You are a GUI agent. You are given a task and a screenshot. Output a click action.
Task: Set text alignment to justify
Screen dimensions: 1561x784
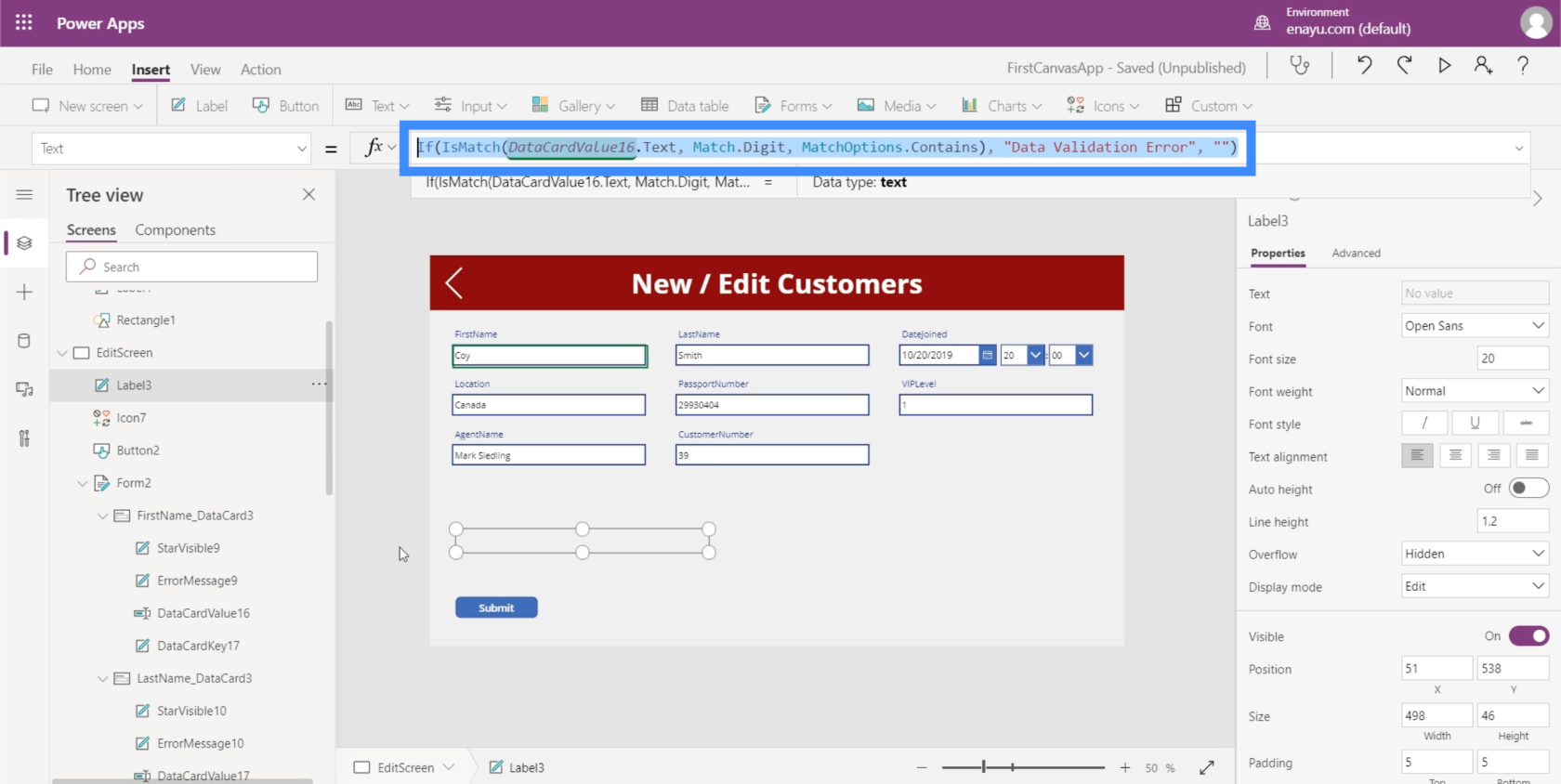point(1532,455)
